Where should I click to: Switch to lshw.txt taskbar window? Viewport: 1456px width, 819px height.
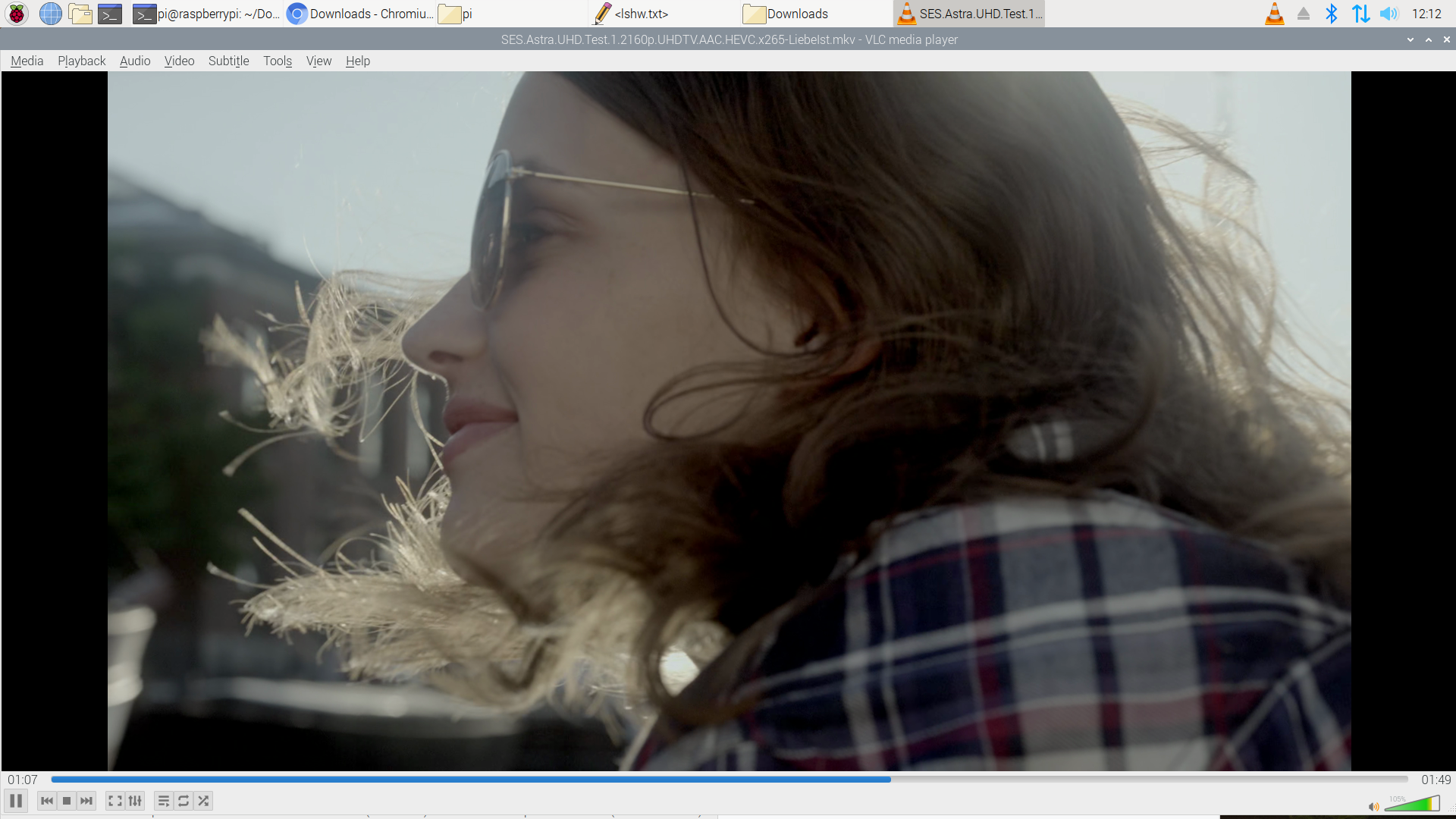tap(641, 14)
